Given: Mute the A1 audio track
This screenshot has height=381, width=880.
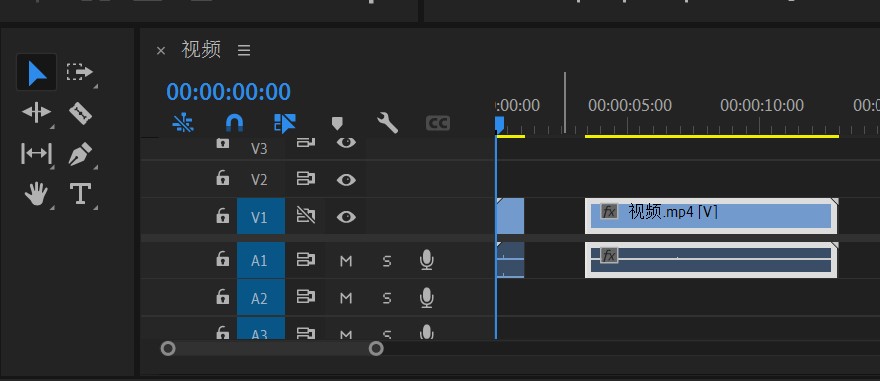Looking at the screenshot, I should (346, 261).
